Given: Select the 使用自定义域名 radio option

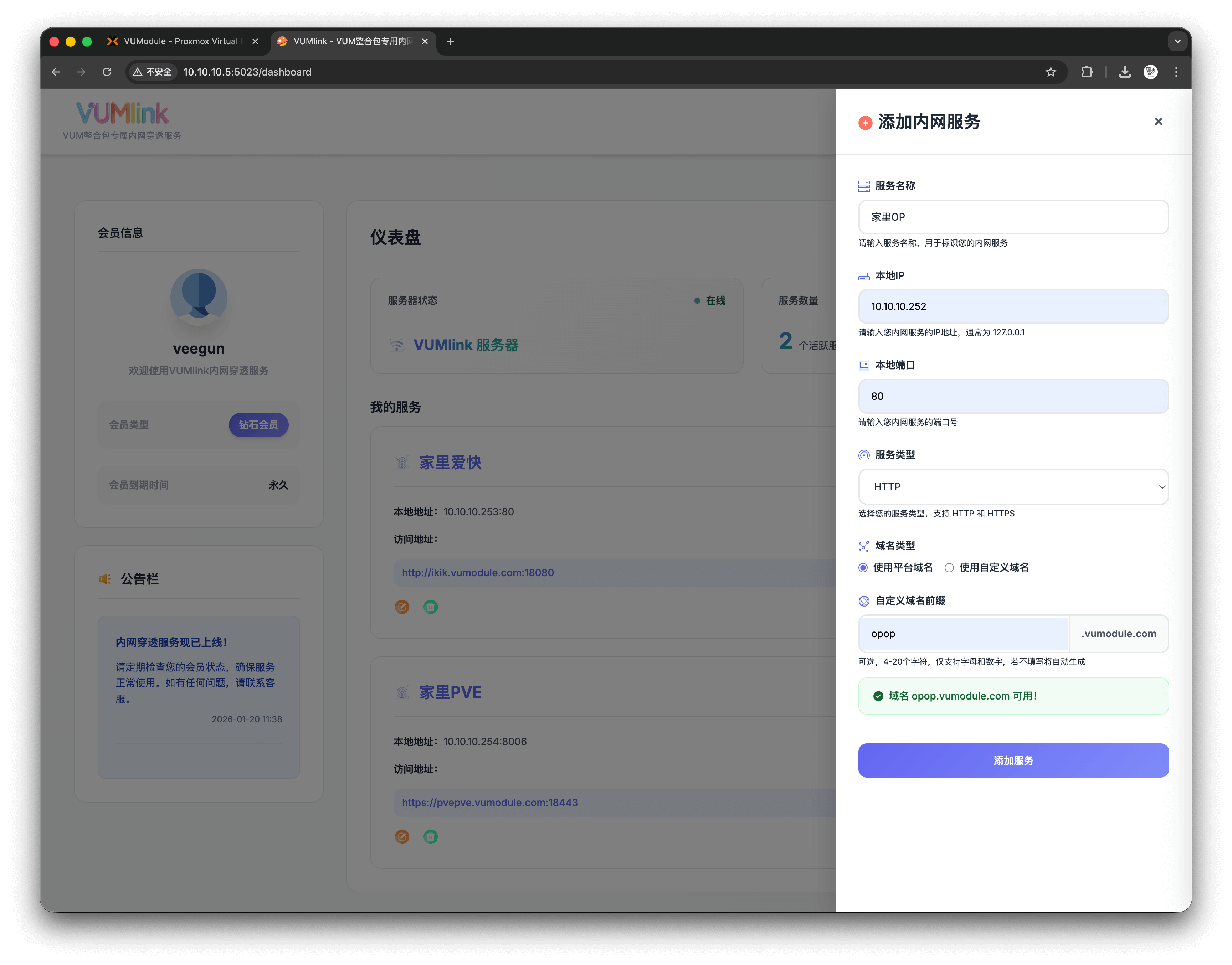Looking at the screenshot, I should click(949, 568).
